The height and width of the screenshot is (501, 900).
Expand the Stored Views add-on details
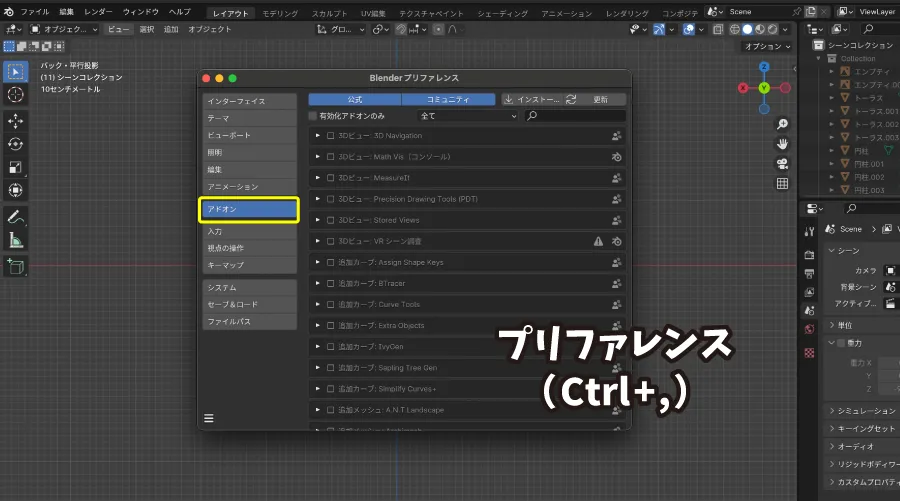(318, 220)
